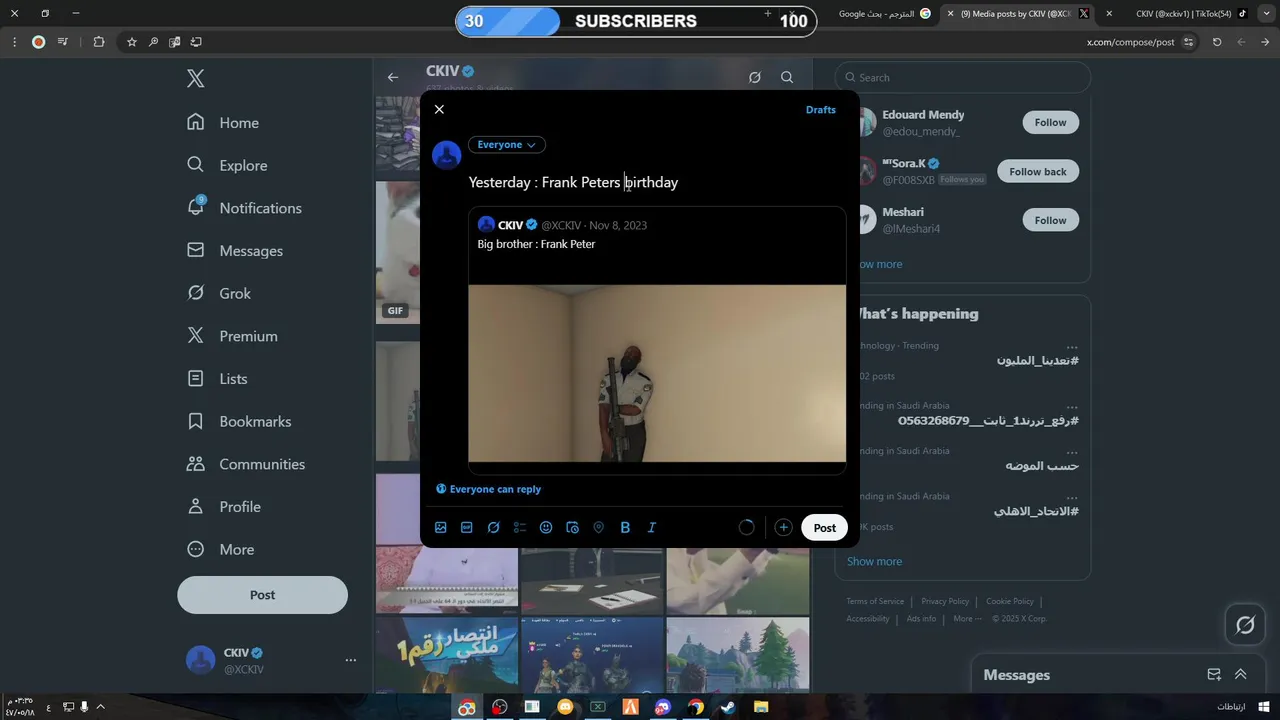Click the Post button in compose dialog
The height and width of the screenshot is (720, 1280).
[x=824, y=527]
